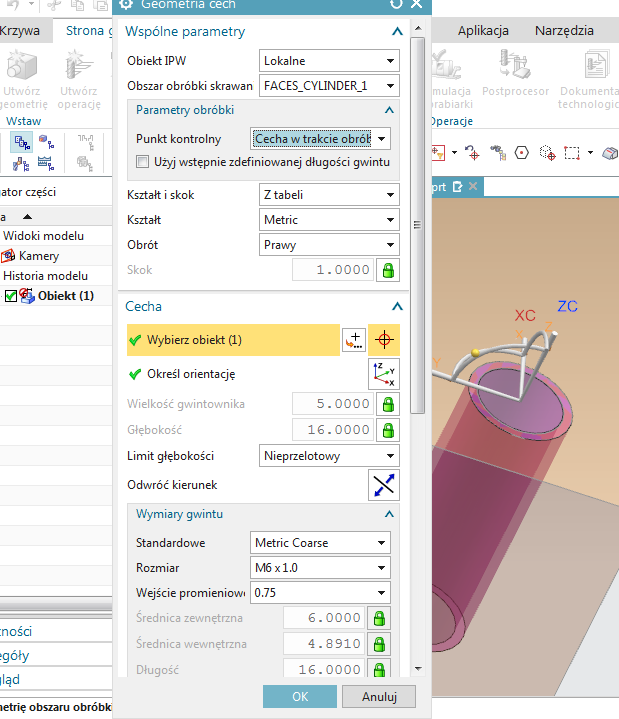Click the Wielkość gwintownika field 5.0000
Viewport: 619px width, 719px height.
(333, 404)
